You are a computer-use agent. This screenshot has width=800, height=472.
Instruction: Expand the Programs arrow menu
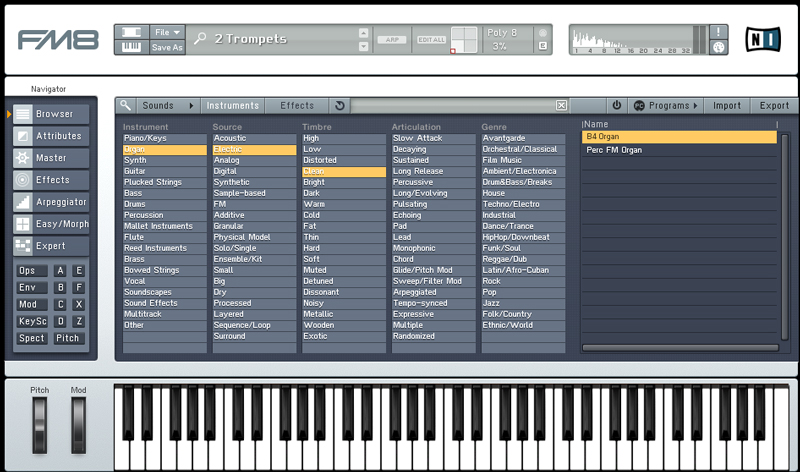tap(695, 106)
